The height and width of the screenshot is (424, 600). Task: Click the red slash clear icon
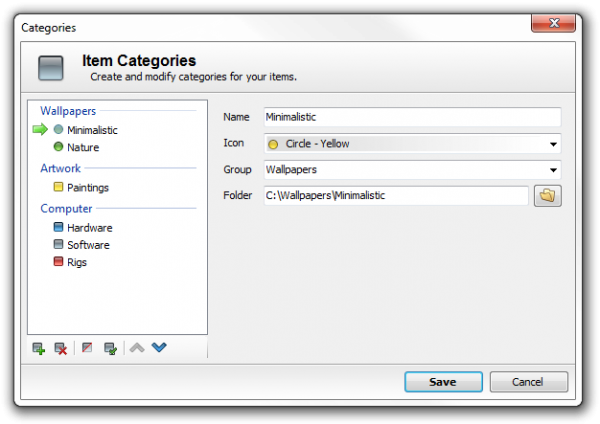(87, 348)
